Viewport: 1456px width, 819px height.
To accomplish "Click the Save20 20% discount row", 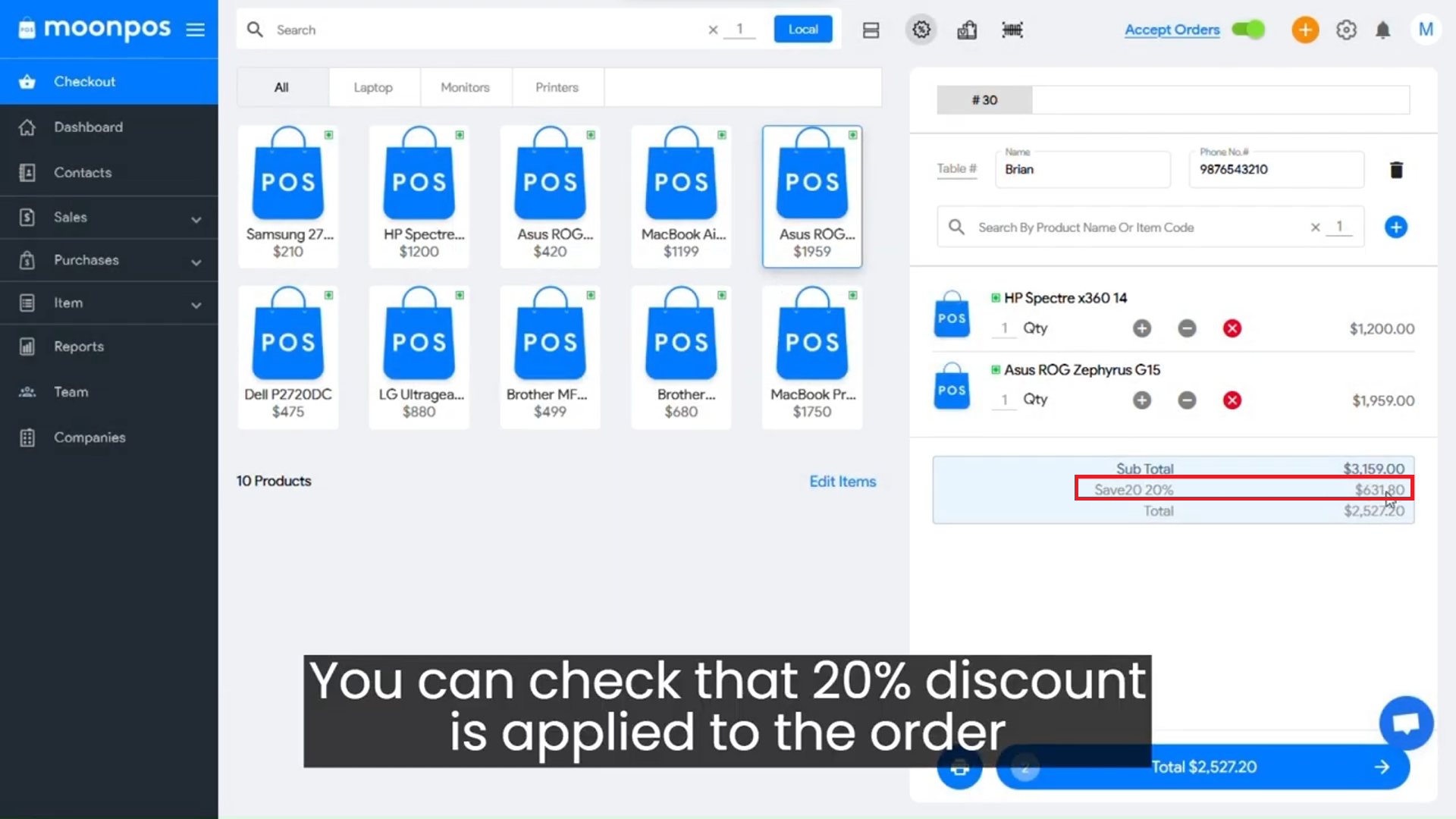I will (x=1244, y=489).
